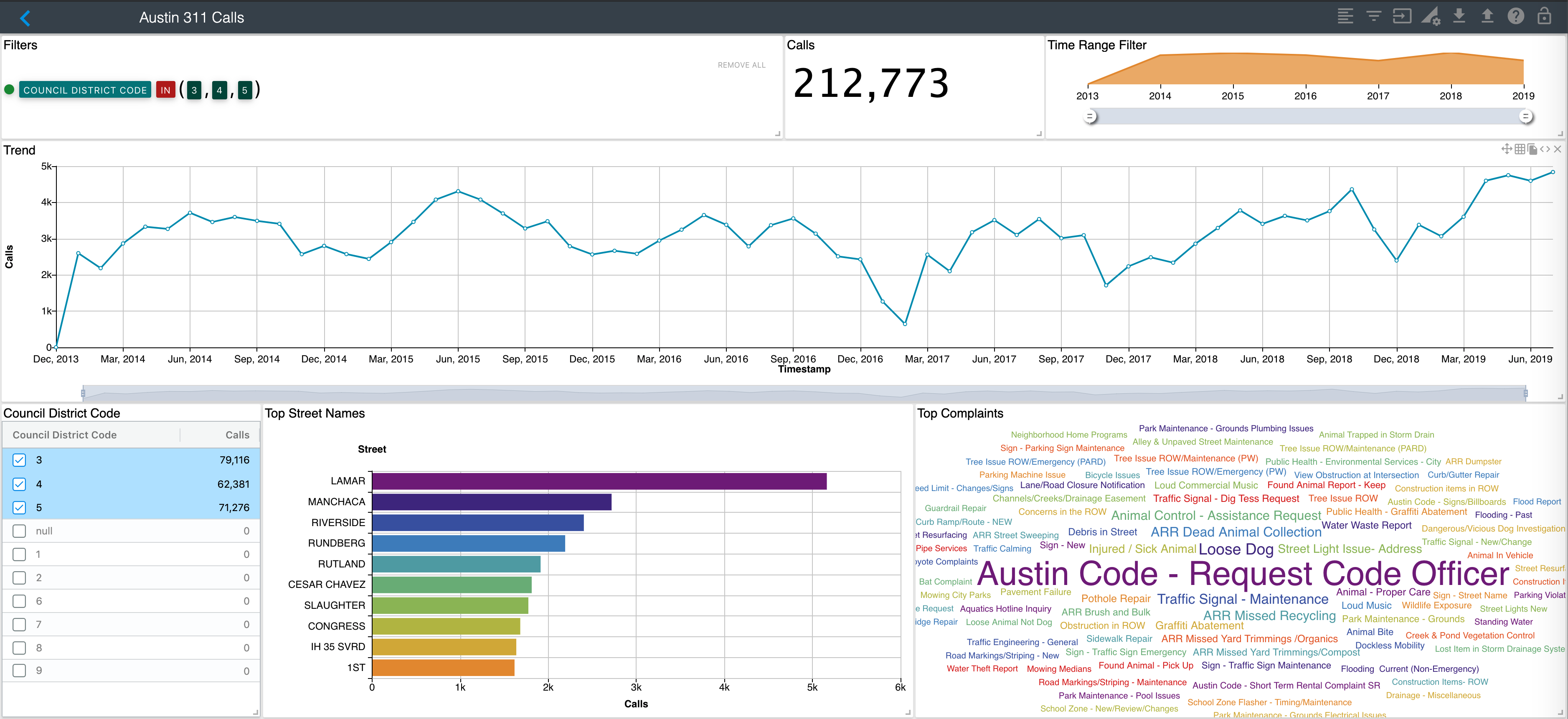Check the null district checkbox

point(20,531)
